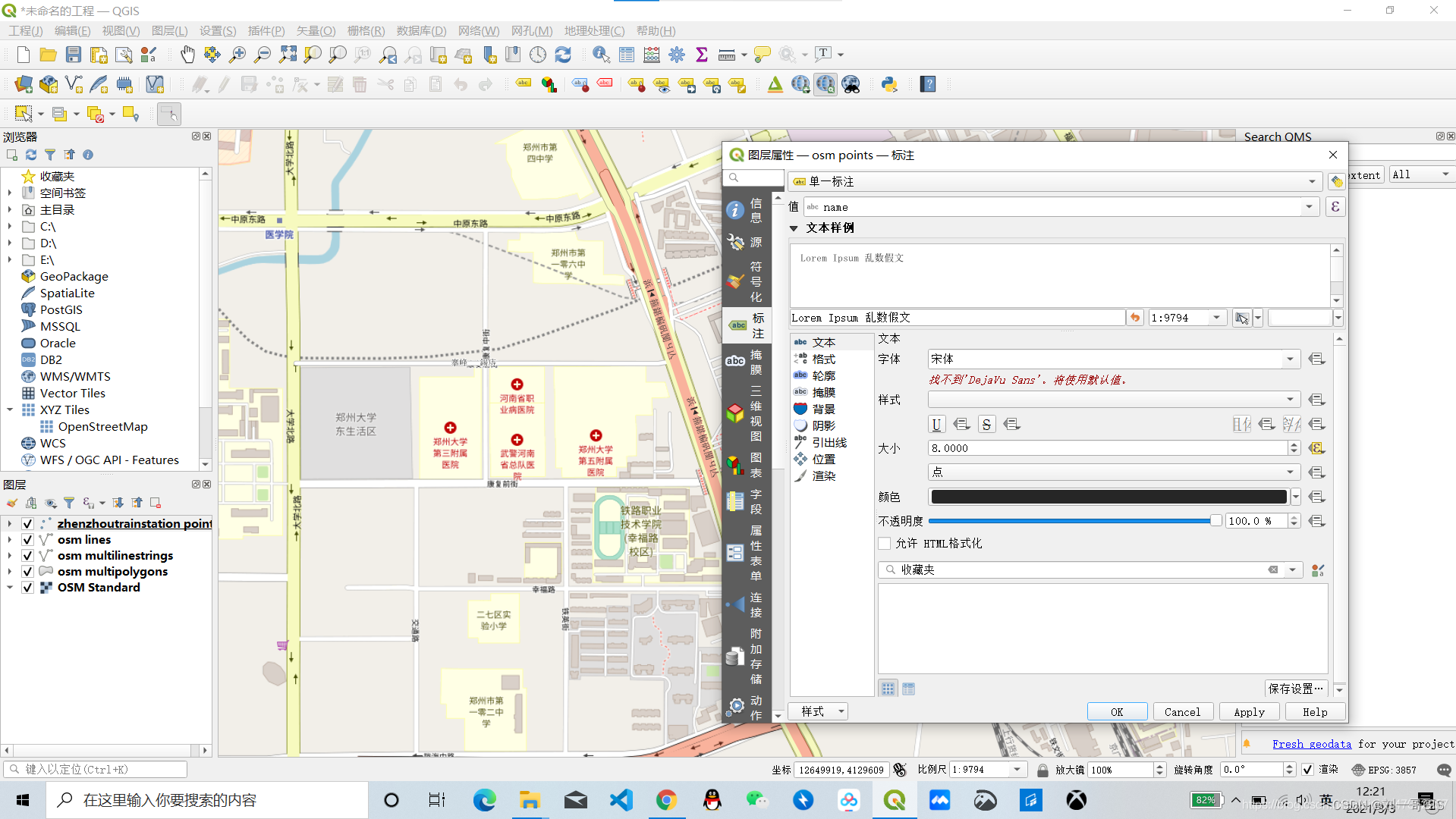Click the Fresh geodata link
Image resolution: width=1456 pixels, height=819 pixels.
[x=1311, y=745]
